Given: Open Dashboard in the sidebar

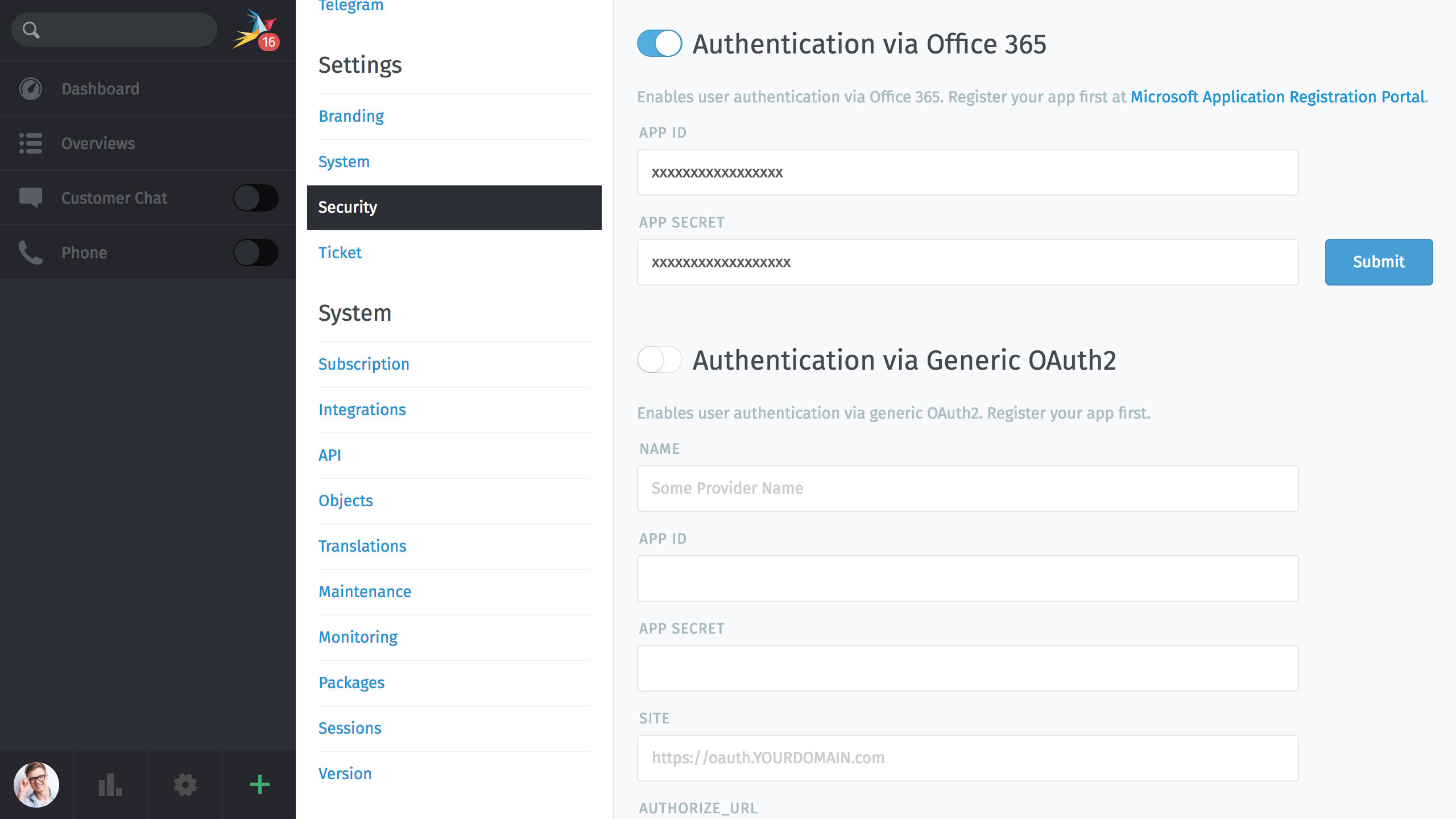Looking at the screenshot, I should (148, 89).
